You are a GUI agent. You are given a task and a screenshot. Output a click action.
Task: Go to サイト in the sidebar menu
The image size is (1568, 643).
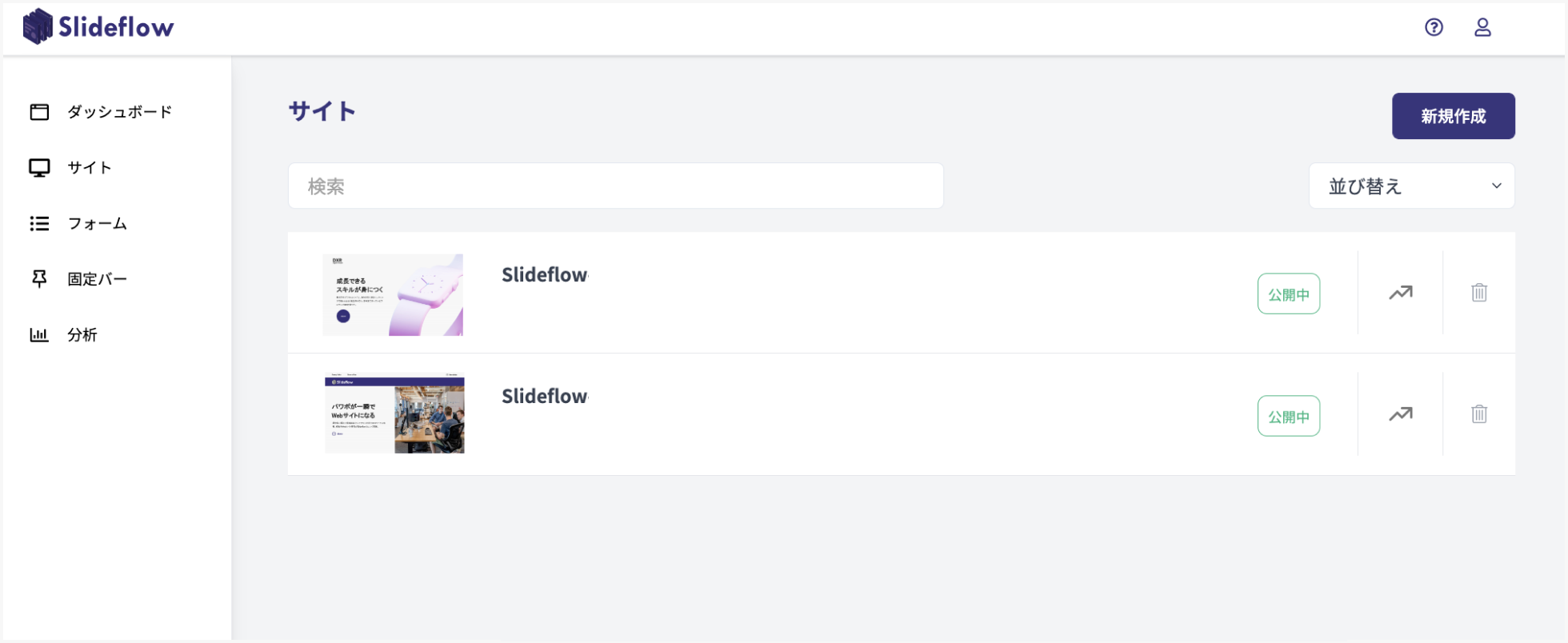point(89,168)
